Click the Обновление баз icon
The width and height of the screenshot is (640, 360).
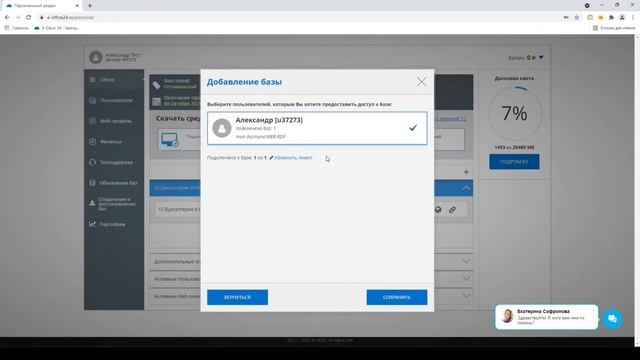coord(93,183)
